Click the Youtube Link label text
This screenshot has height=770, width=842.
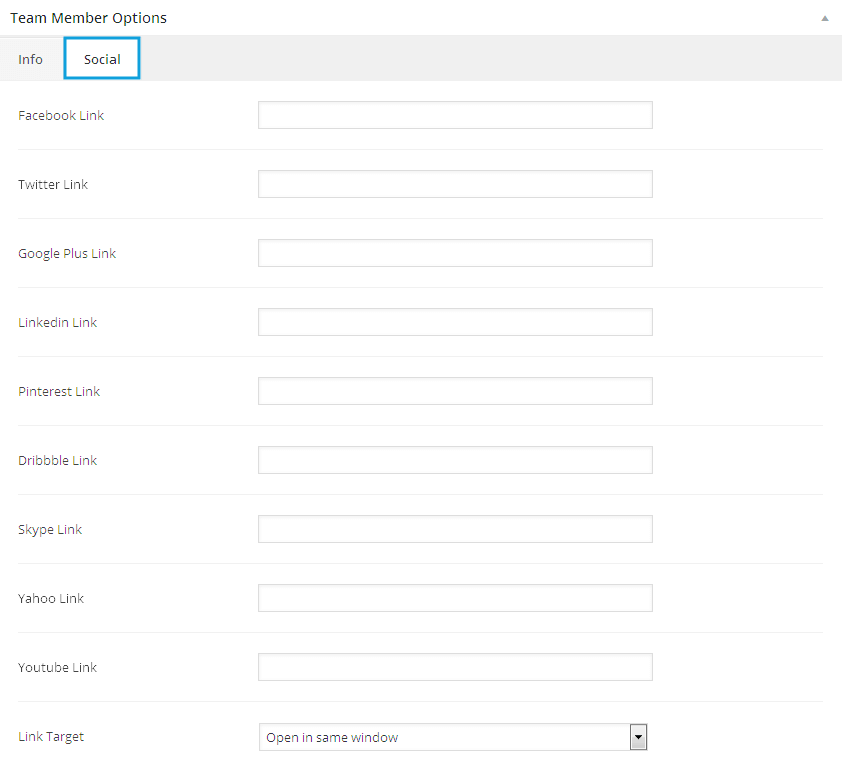(x=58, y=667)
